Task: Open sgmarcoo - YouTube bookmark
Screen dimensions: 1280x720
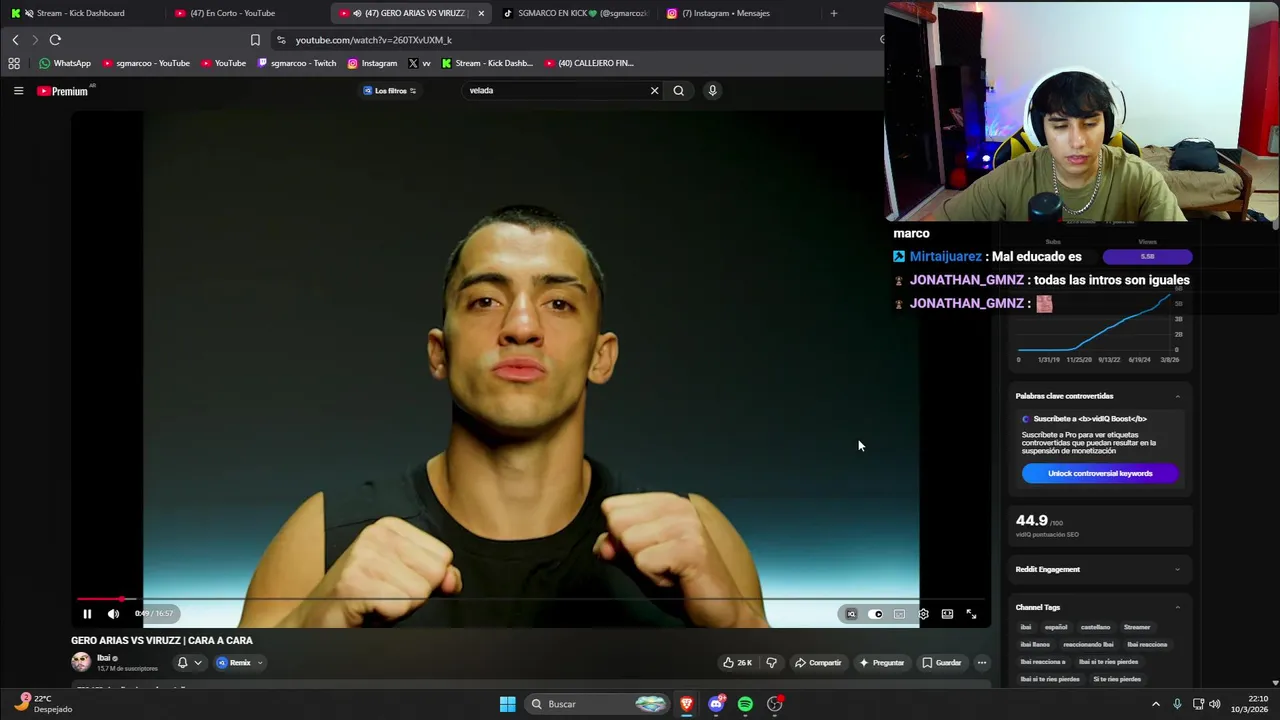Action: coord(146,63)
